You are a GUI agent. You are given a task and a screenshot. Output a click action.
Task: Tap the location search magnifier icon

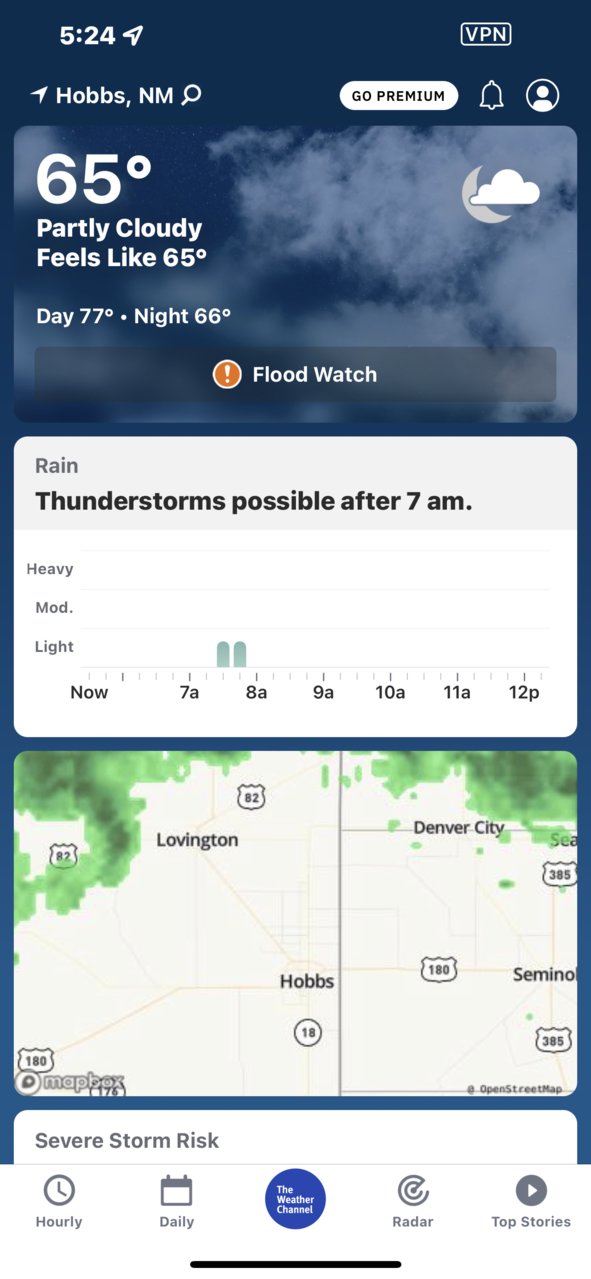[x=192, y=95]
